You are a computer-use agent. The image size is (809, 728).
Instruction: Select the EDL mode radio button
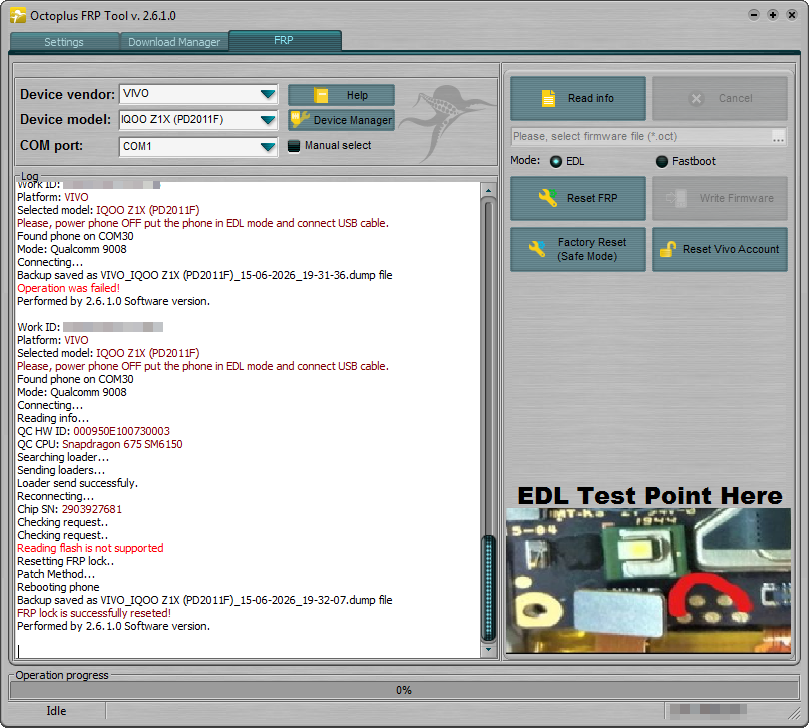pos(556,161)
